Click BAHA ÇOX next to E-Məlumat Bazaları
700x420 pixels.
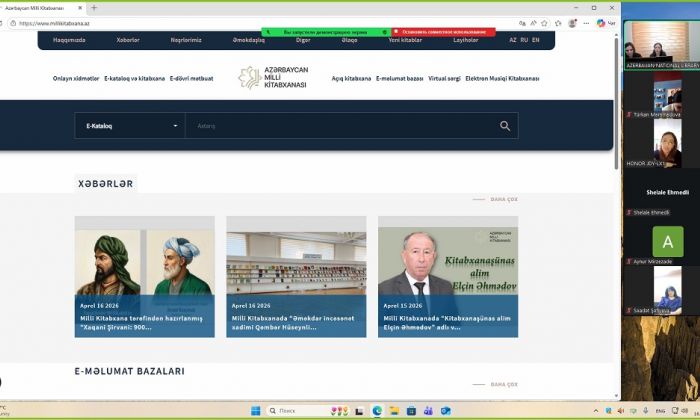click(x=504, y=384)
